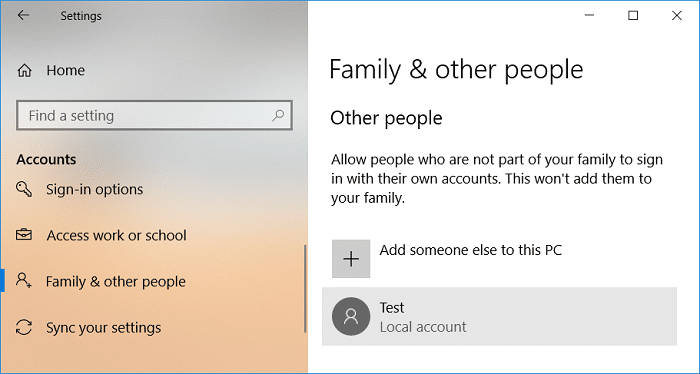Viewport: 700px width, 374px height.
Task: Open Sync your settings page
Action: coord(104,328)
